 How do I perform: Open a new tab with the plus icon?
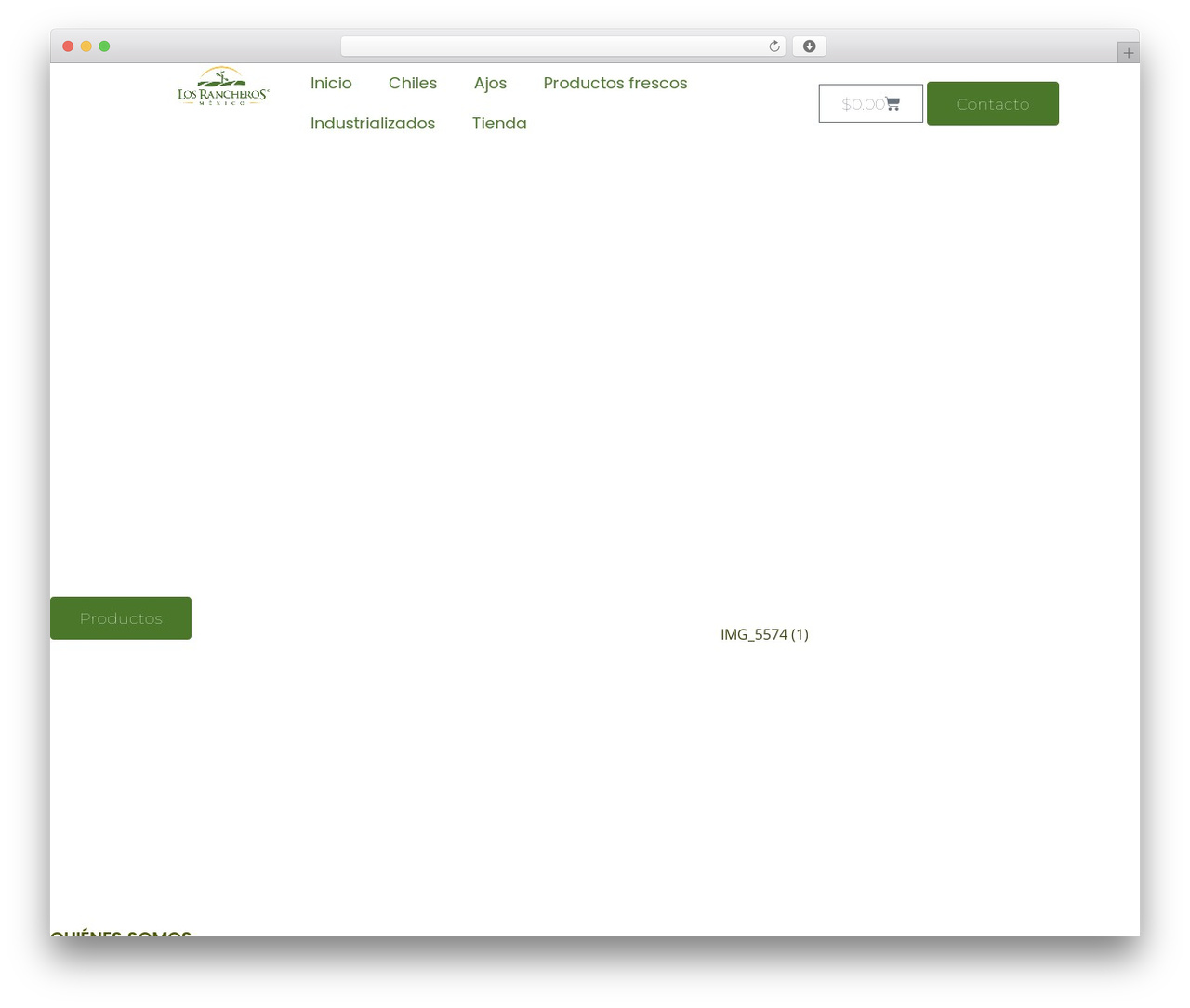coord(1128,53)
